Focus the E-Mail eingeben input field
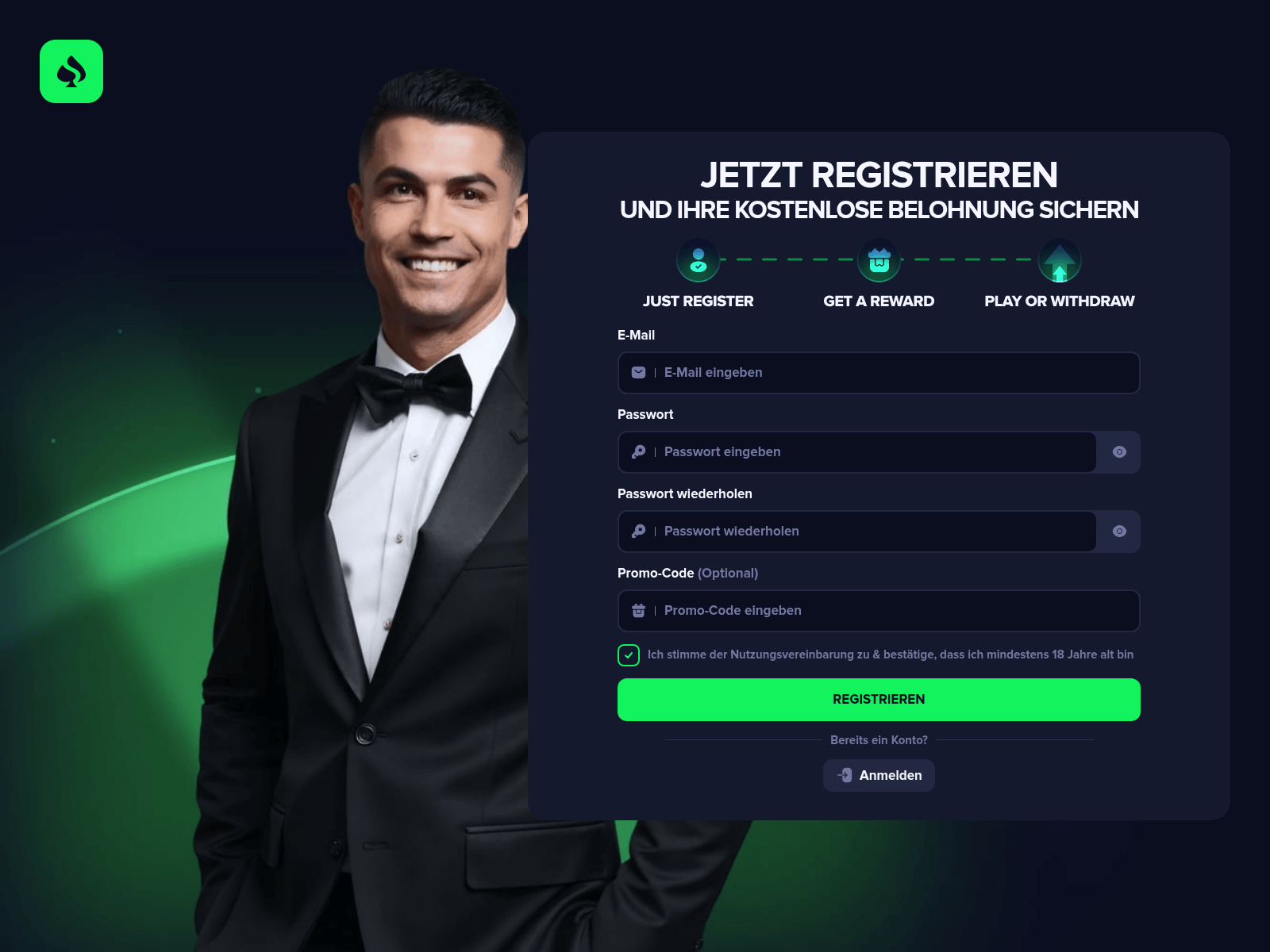The height and width of the screenshot is (952, 1270). (x=879, y=373)
